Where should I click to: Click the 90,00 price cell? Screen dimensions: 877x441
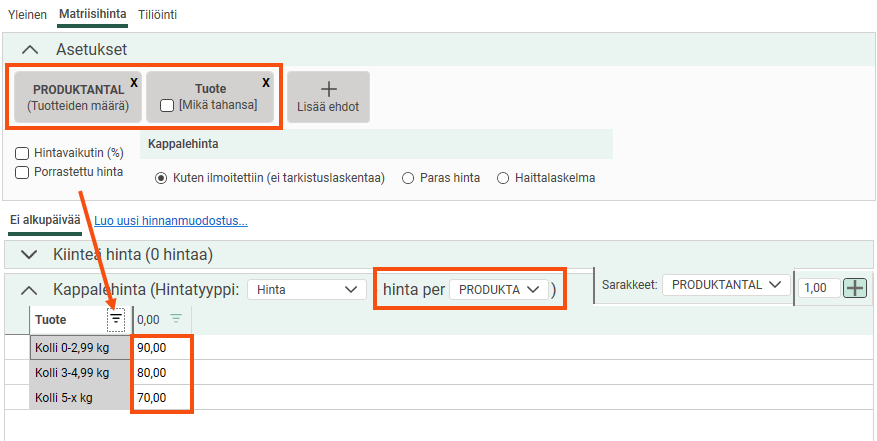tap(159, 348)
